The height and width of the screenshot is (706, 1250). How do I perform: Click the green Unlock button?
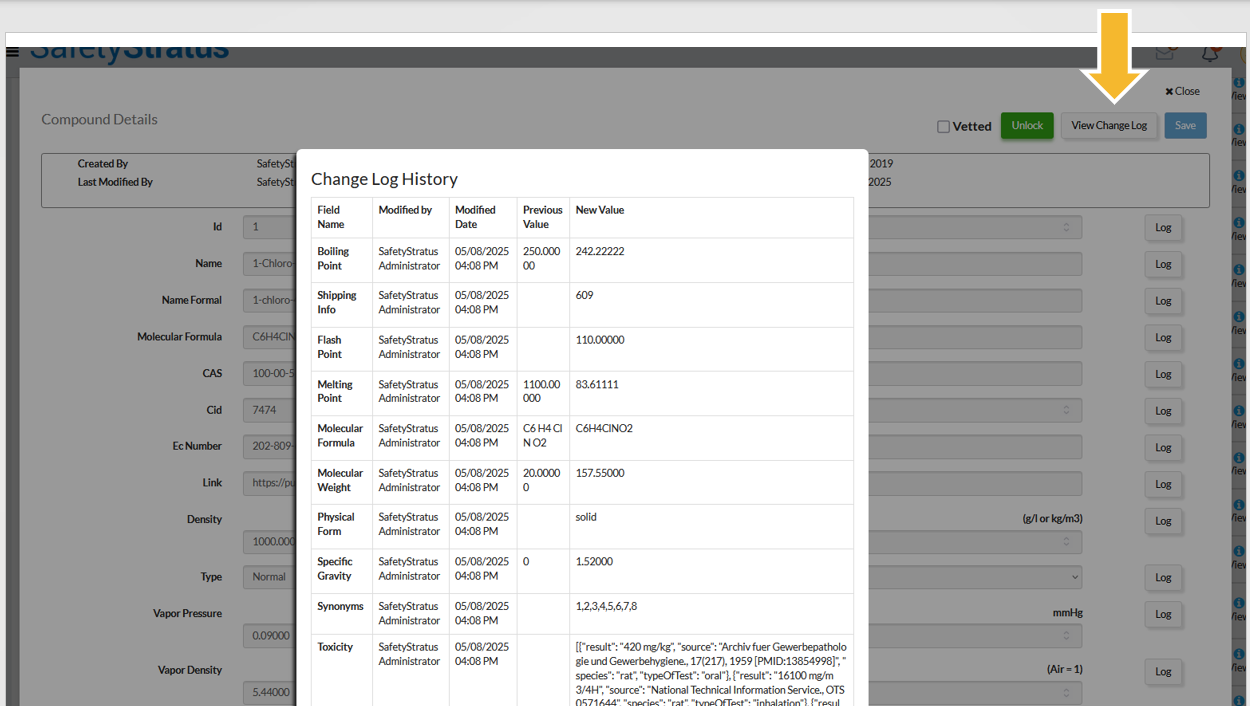click(1027, 126)
